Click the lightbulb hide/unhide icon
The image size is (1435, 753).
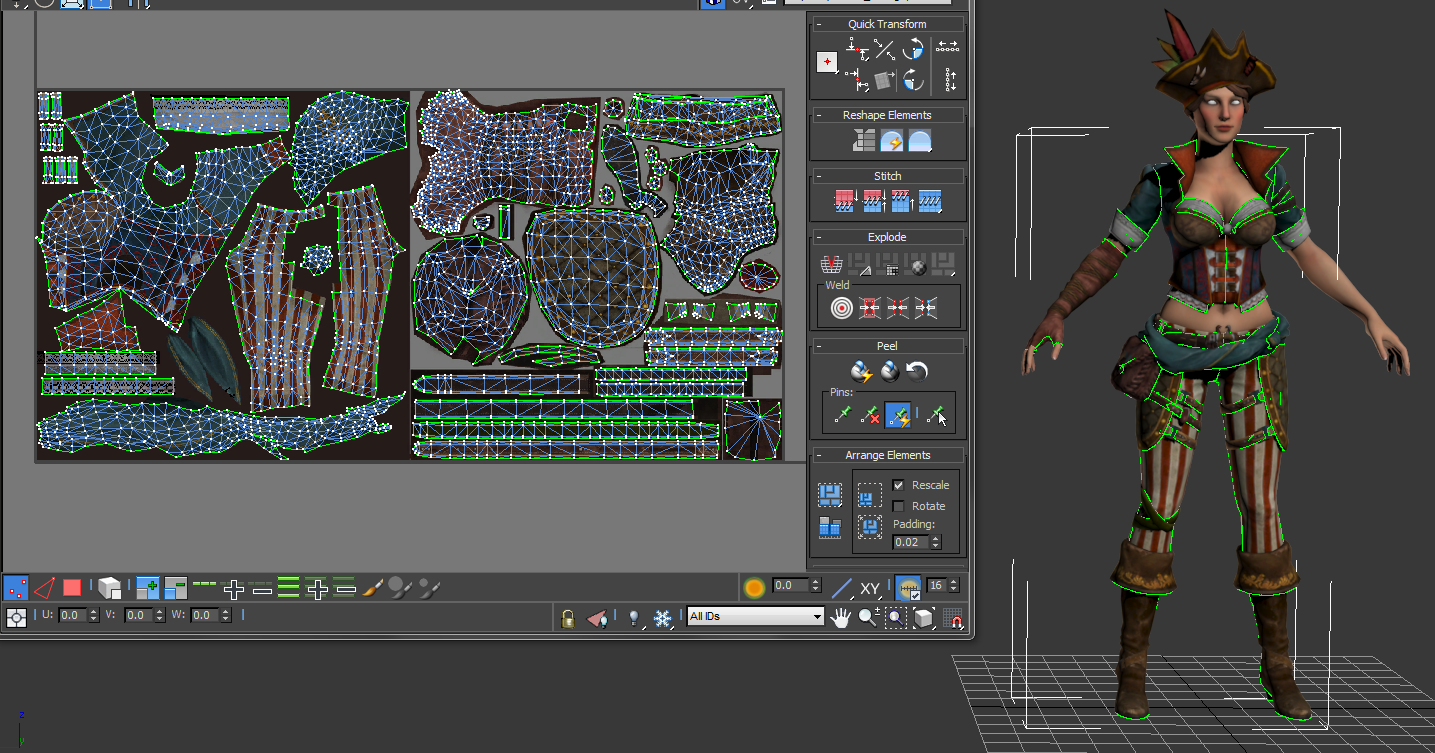[x=634, y=619]
